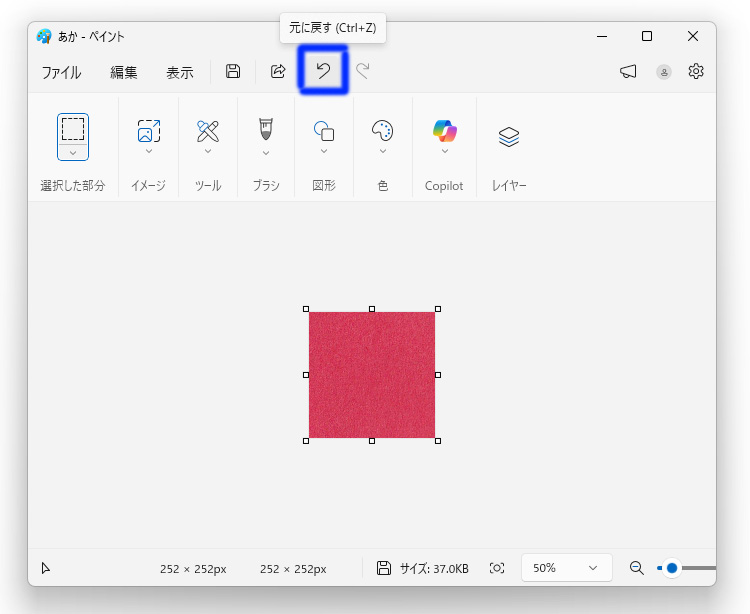Expand the ブラシ brushes dropdown
This screenshot has width=750, height=614.
point(266,153)
